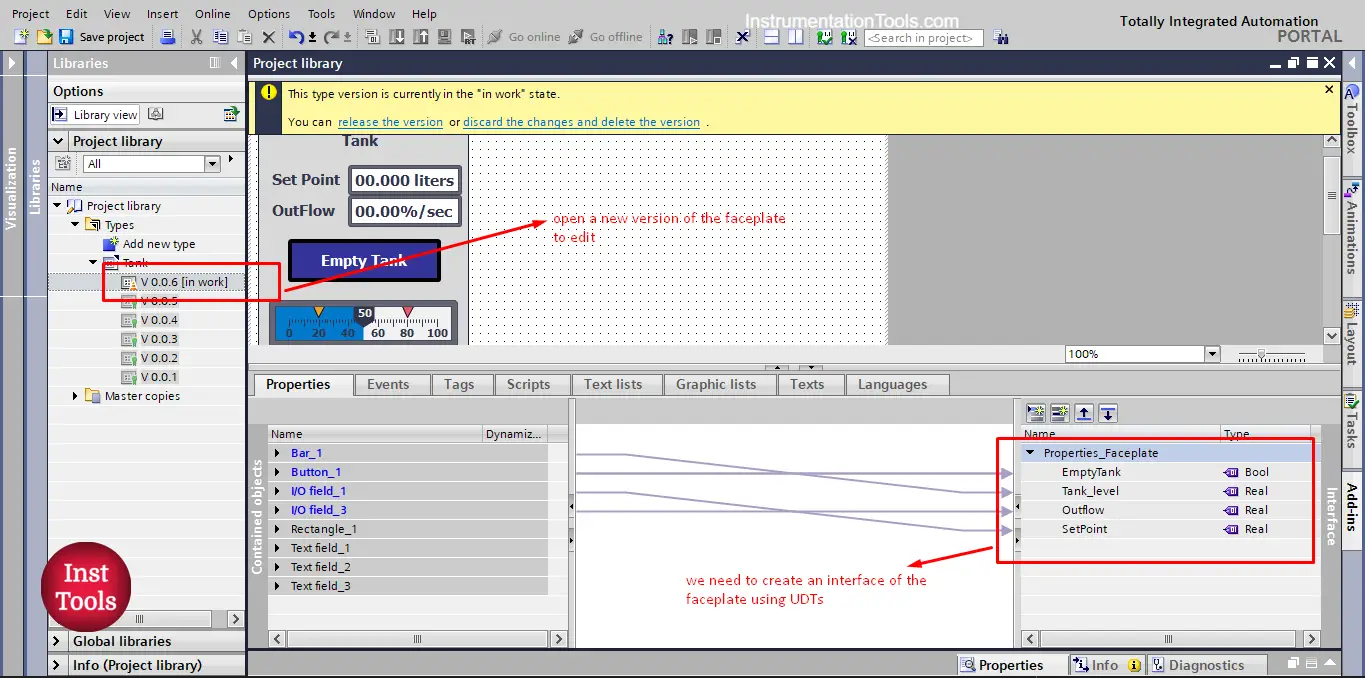This screenshot has width=1365, height=678.
Task: Click the Start simulation icon
Action: point(444,37)
